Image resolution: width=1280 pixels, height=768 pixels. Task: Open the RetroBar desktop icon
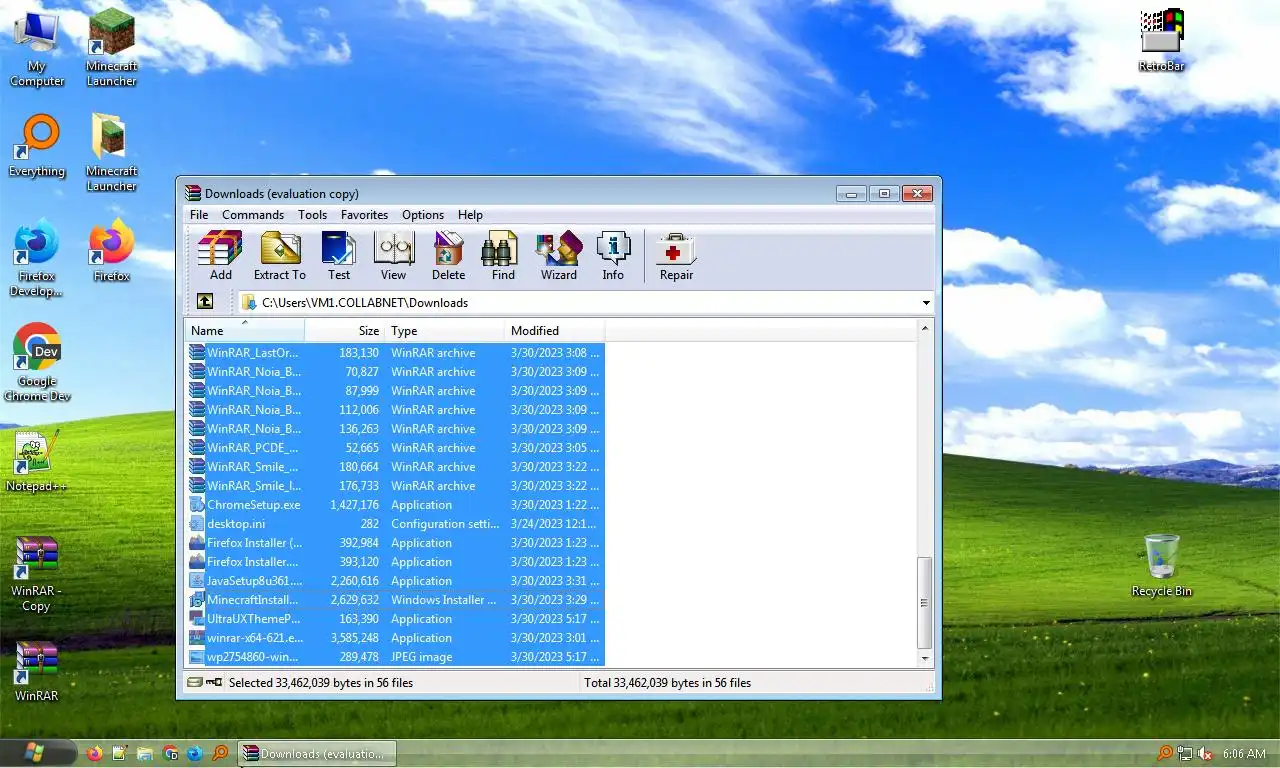[1162, 41]
